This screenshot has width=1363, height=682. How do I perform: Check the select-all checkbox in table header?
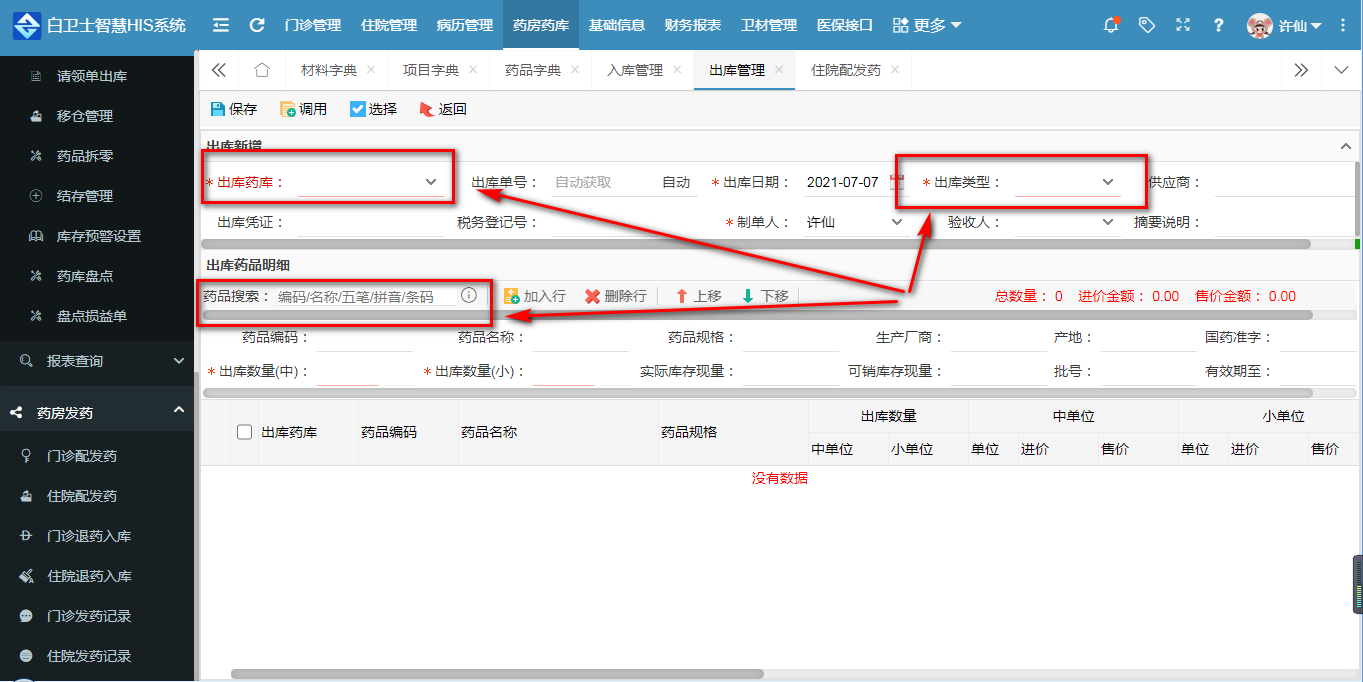tap(244, 432)
